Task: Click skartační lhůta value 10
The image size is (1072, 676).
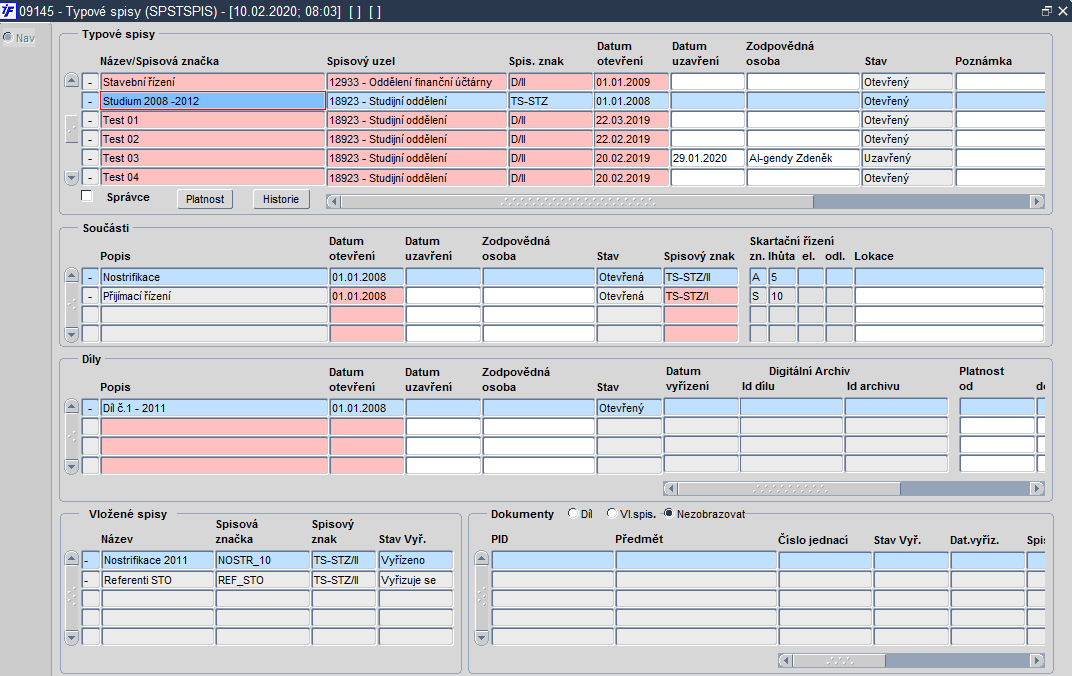Action: pyautogui.click(x=782, y=297)
